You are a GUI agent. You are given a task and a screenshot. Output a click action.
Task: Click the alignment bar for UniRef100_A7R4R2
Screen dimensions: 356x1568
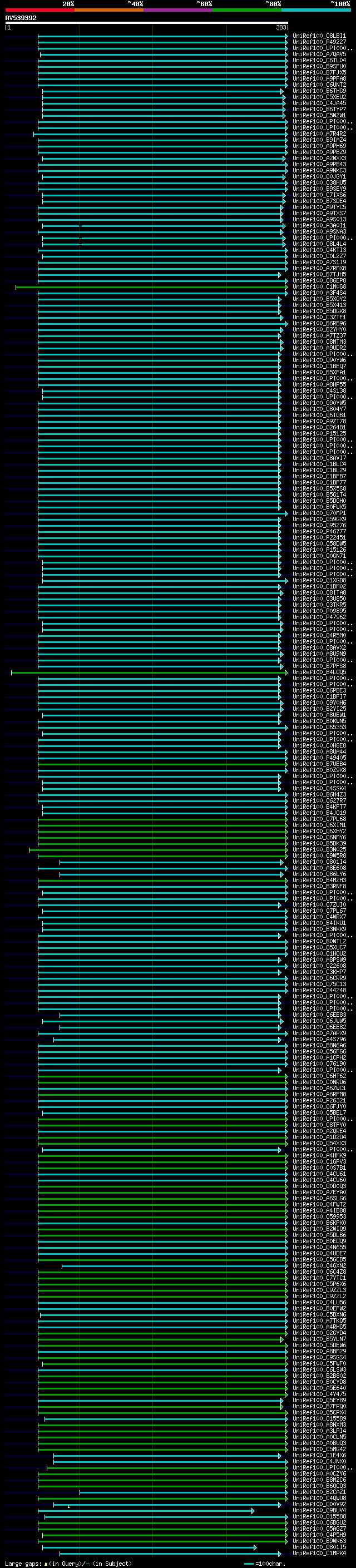click(160, 134)
